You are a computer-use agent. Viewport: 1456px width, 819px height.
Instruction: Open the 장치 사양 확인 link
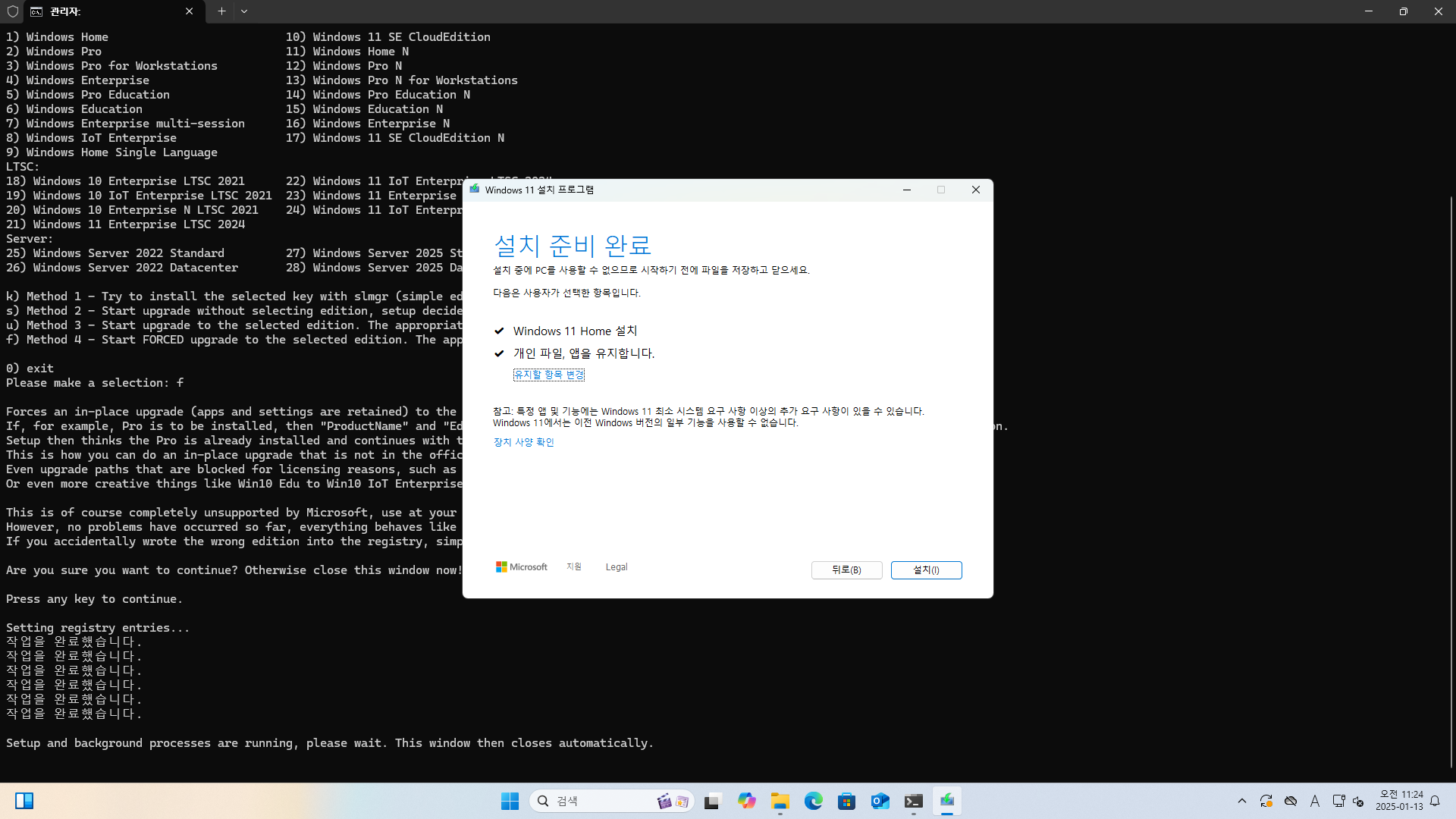pos(523,442)
